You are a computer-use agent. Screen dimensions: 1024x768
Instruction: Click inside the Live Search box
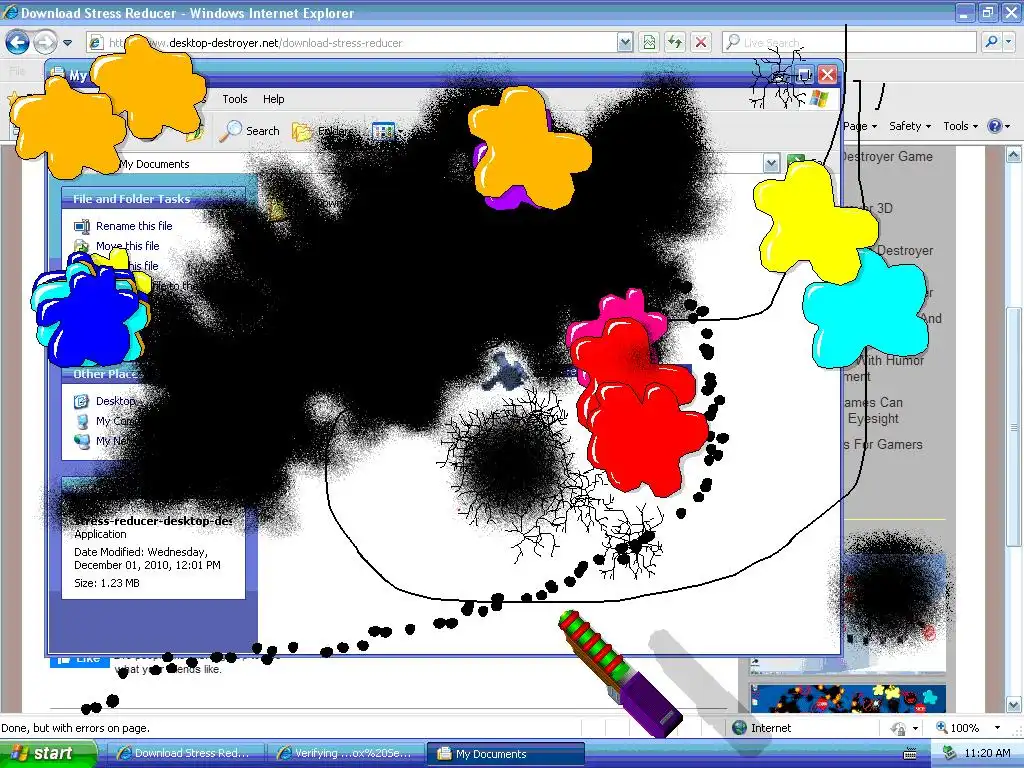tap(849, 42)
